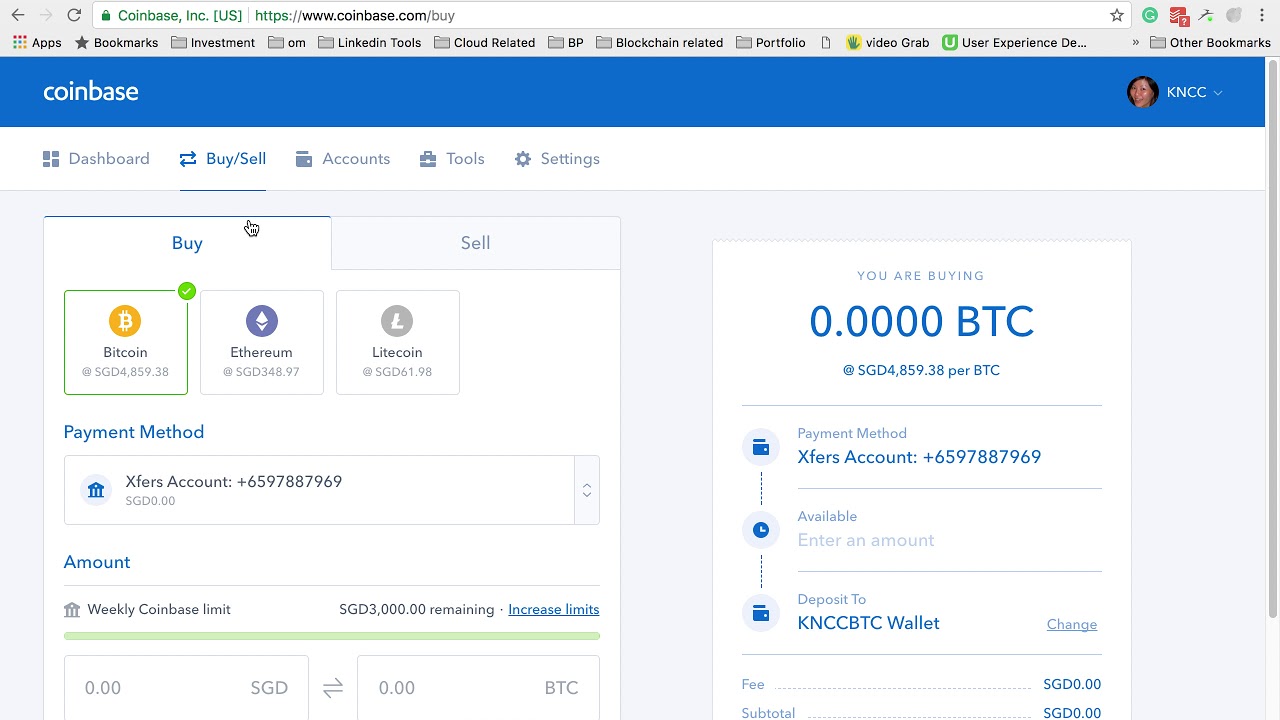Switch to the Buy tab
Image resolution: width=1280 pixels, height=720 pixels.
pyautogui.click(x=187, y=243)
